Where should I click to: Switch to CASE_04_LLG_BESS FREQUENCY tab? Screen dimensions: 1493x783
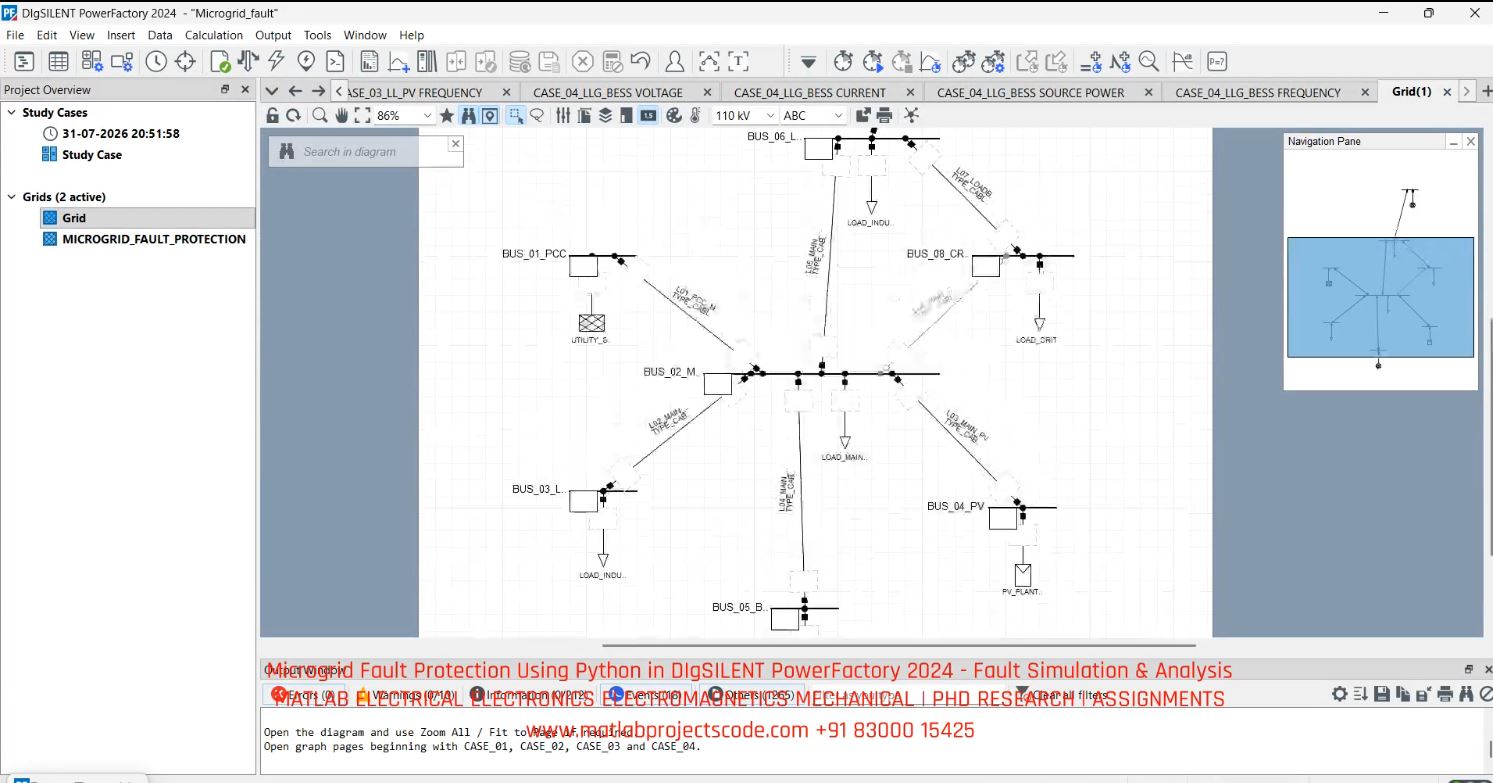coord(1258,92)
